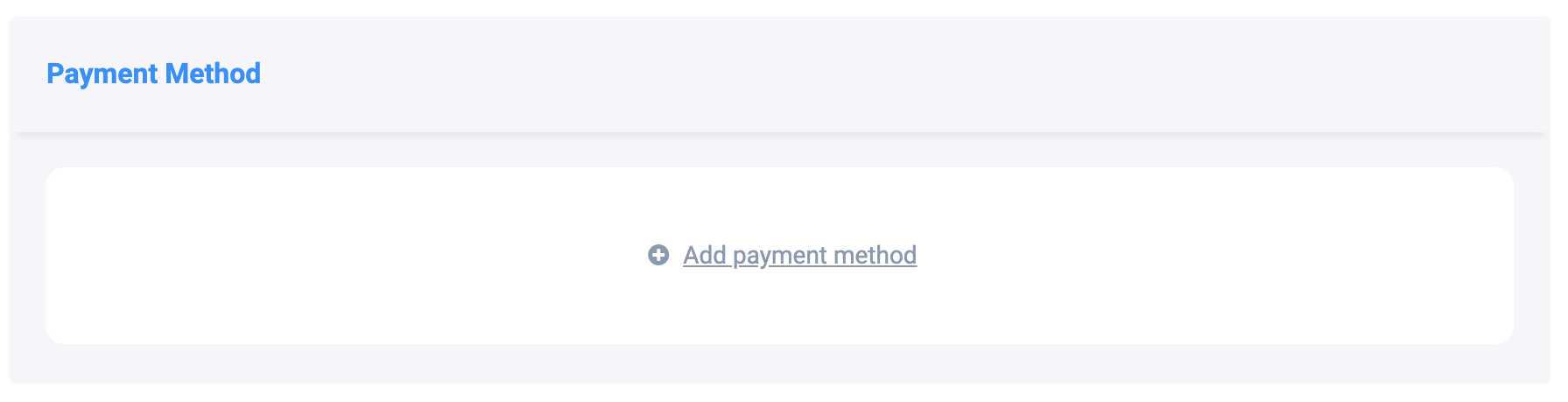Click the plus circle icon
This screenshot has height=402, width=1568.
tap(658, 255)
